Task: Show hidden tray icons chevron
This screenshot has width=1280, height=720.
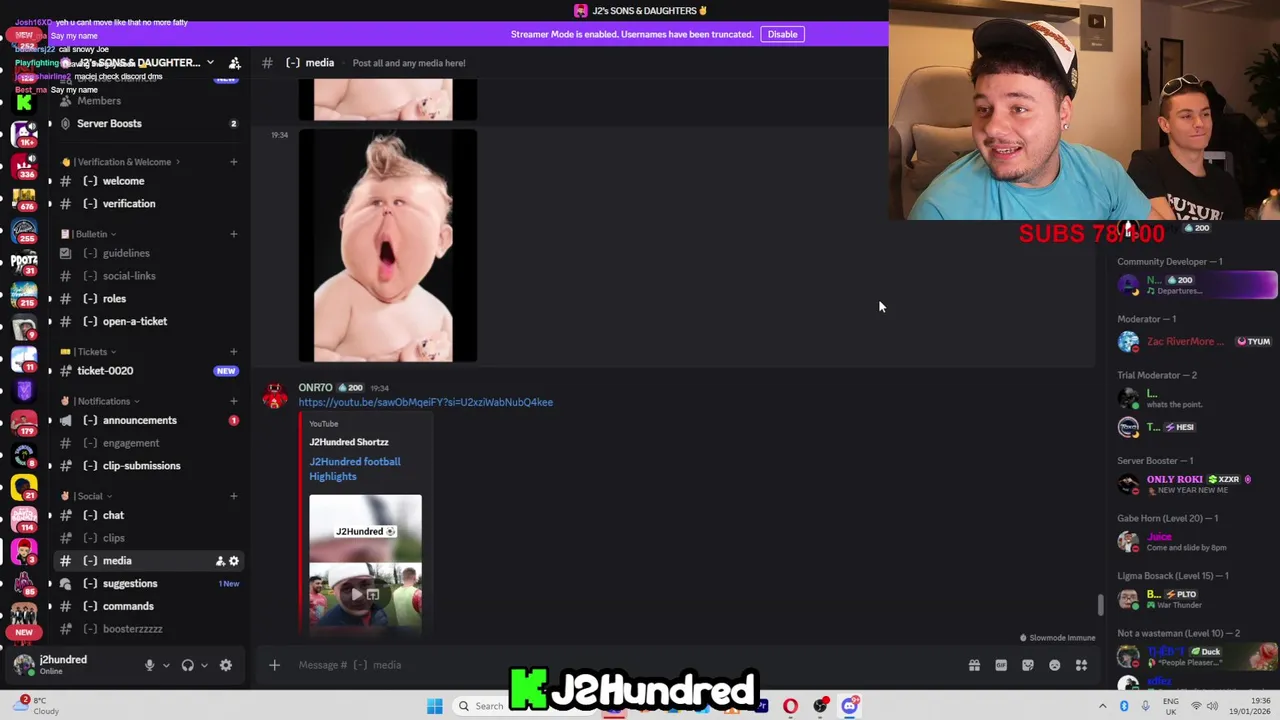Action: pyautogui.click(x=1103, y=706)
